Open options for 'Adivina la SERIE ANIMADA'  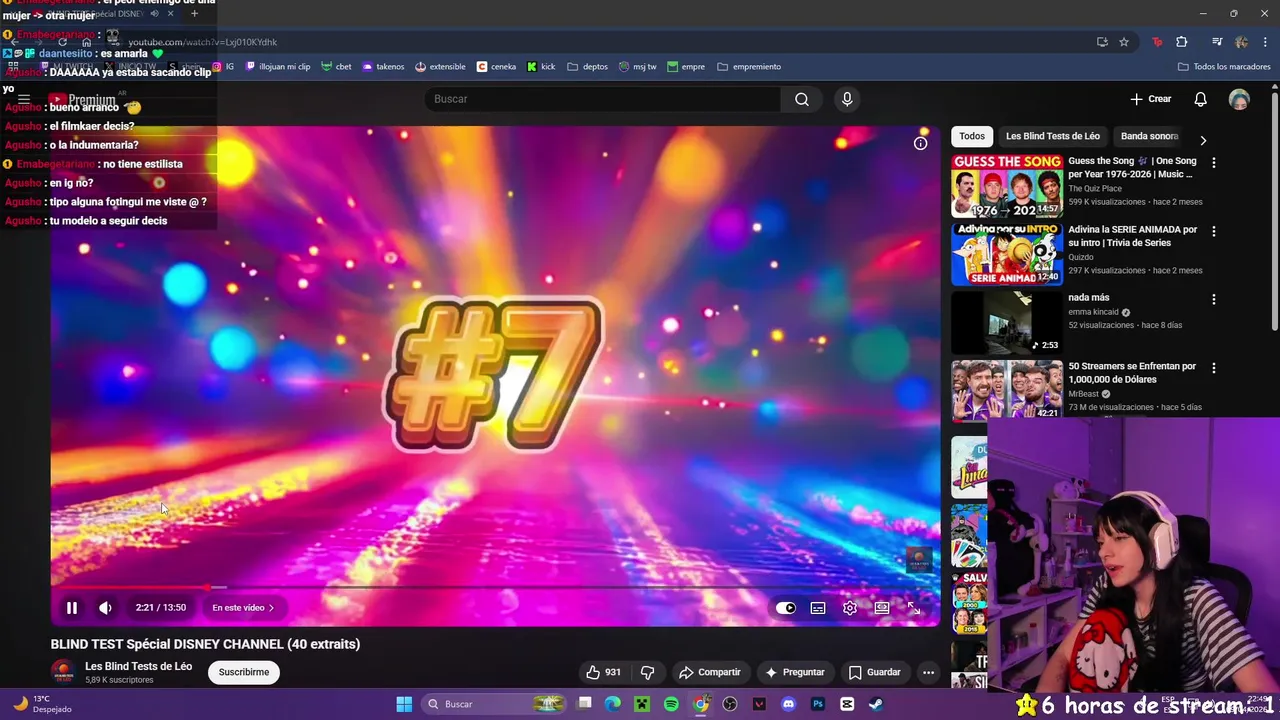(x=1214, y=231)
